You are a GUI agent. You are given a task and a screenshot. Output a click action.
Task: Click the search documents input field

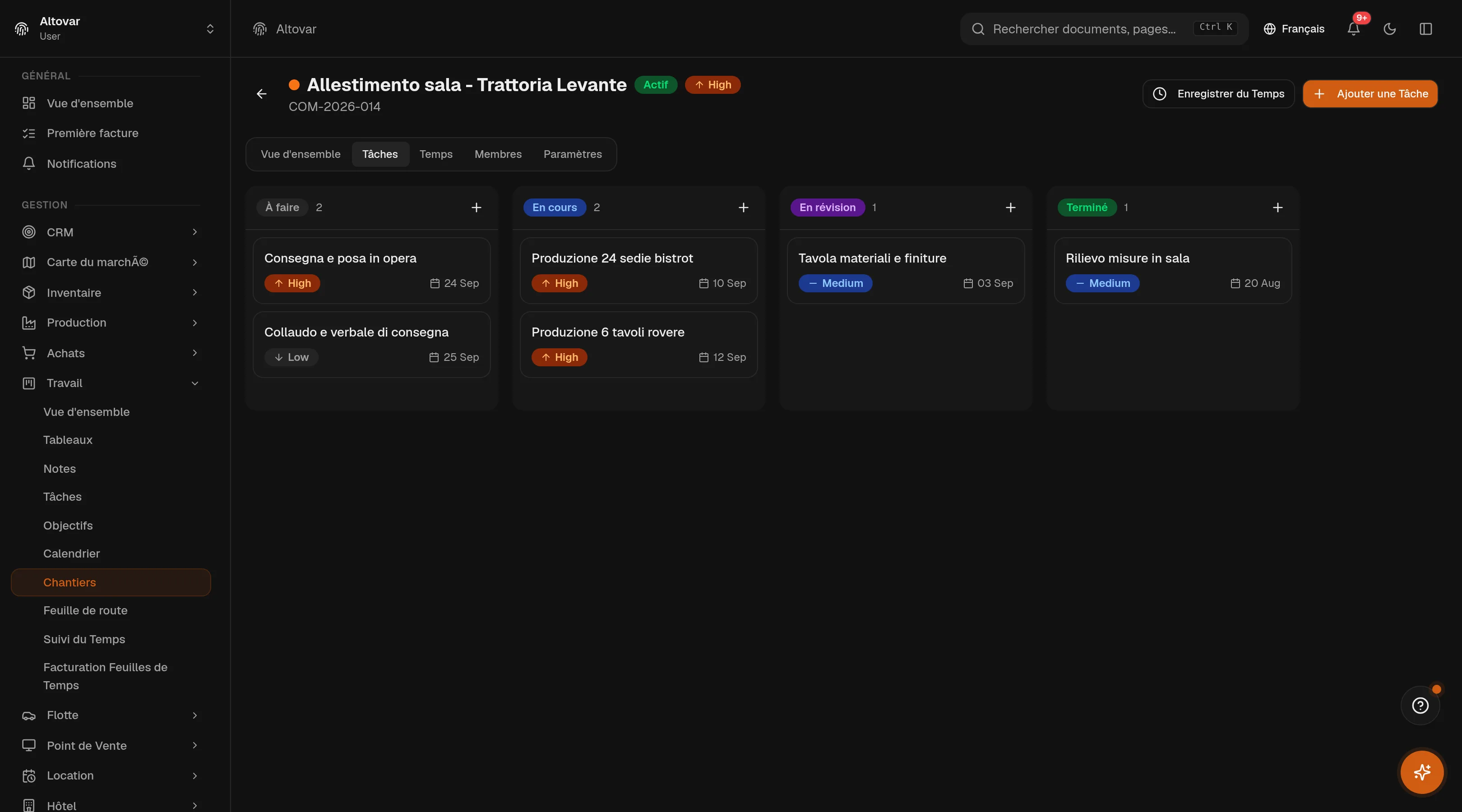tap(1104, 29)
